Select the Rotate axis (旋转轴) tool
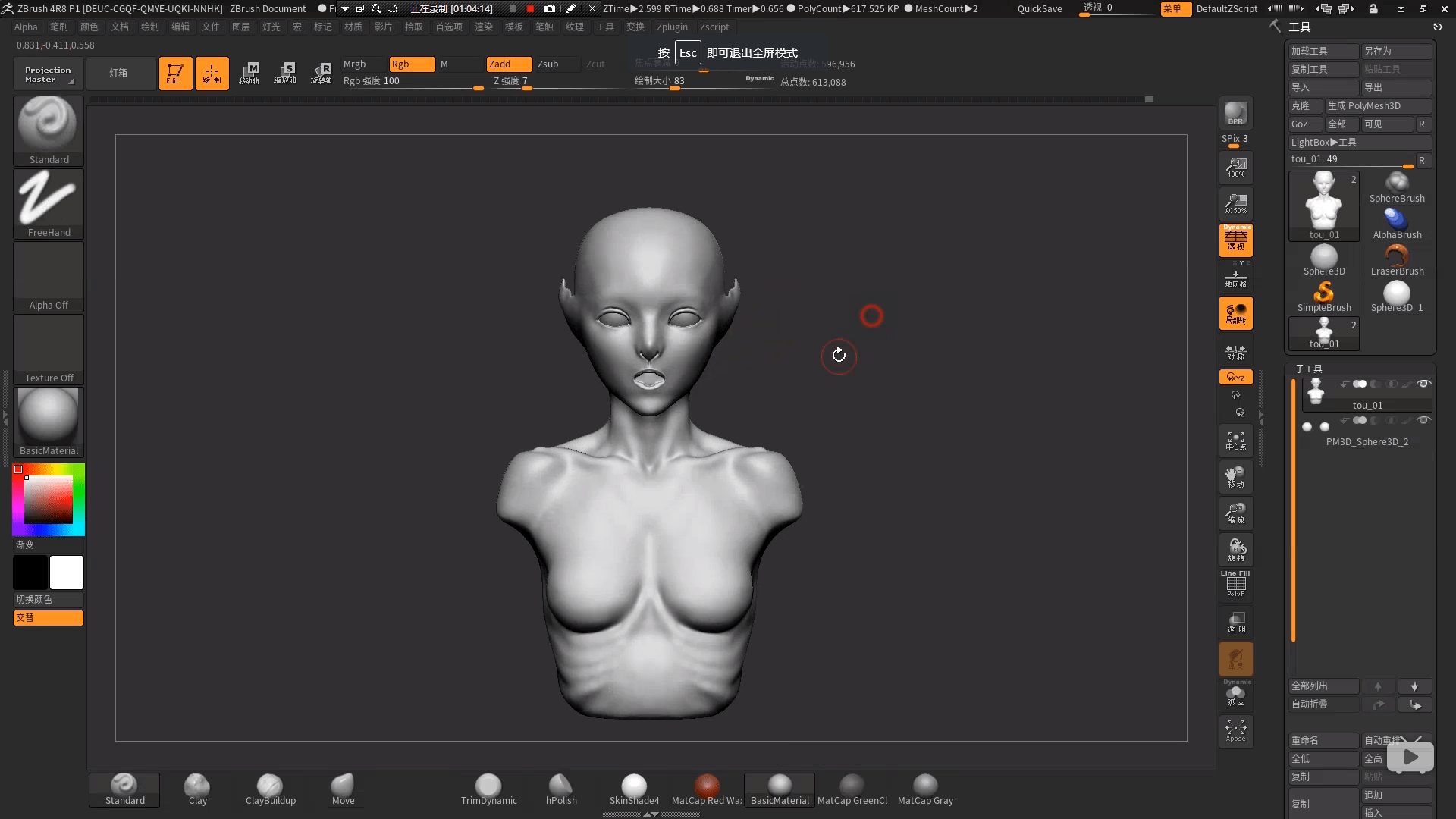1456x819 pixels. click(322, 74)
